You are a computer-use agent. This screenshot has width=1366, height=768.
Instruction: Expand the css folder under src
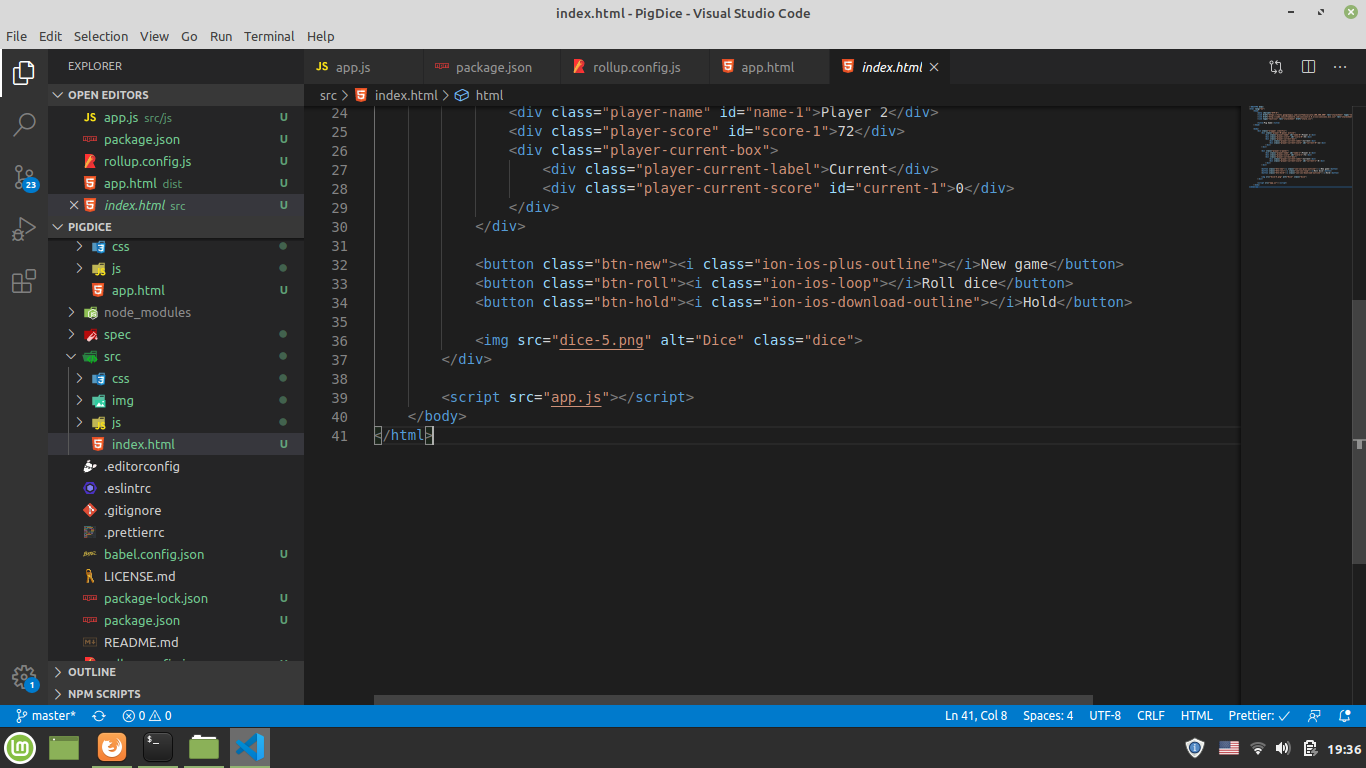176,378
